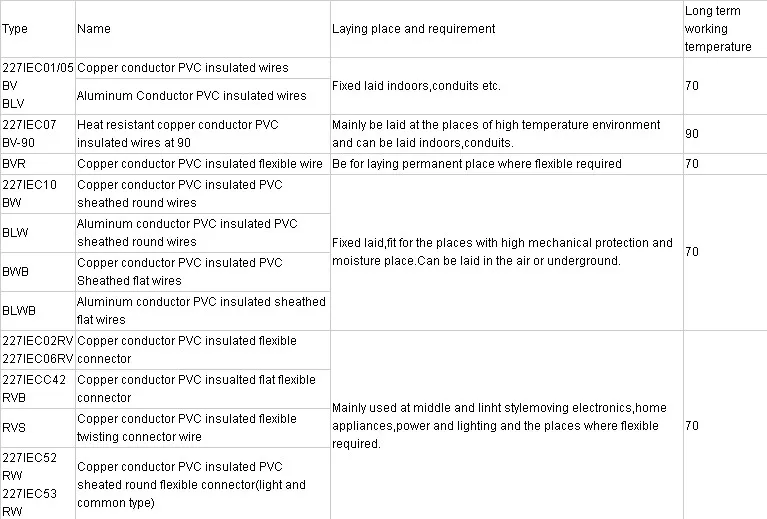Click the RVS type cell
767x519 pixels.
coord(15,428)
